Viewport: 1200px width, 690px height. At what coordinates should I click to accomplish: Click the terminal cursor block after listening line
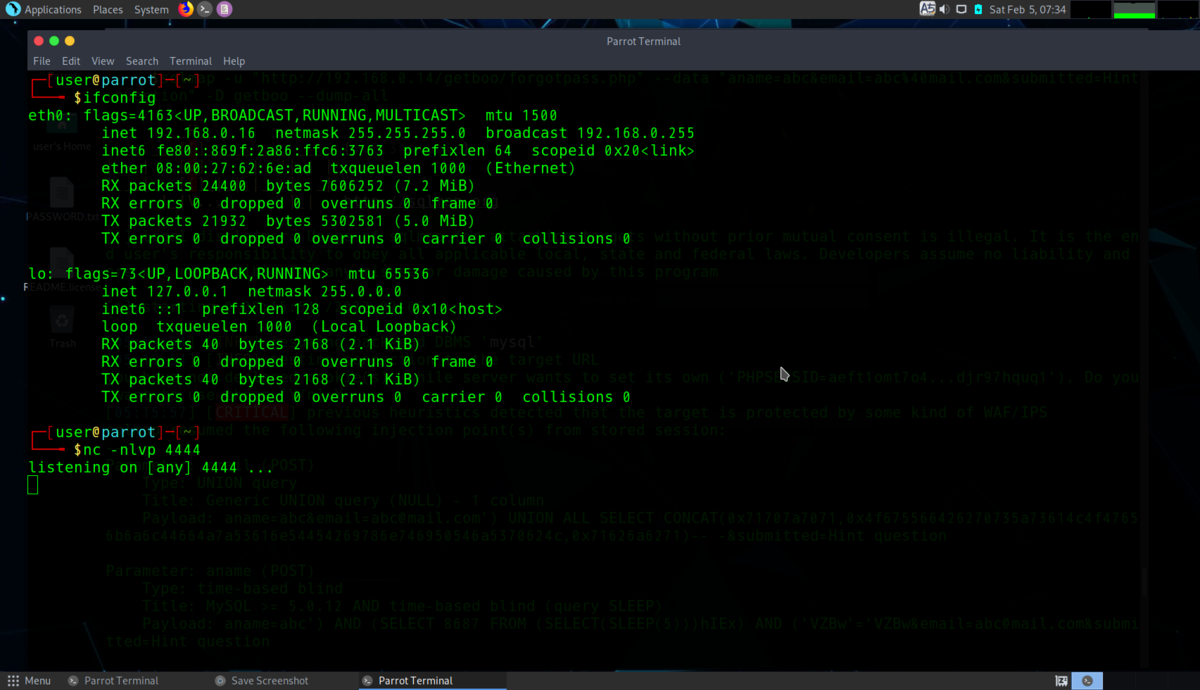(x=33, y=485)
